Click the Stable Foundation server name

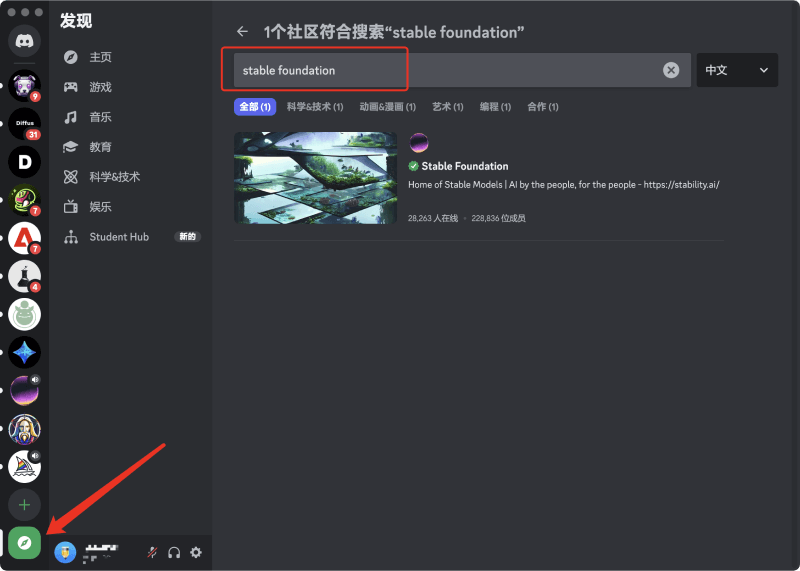465,166
